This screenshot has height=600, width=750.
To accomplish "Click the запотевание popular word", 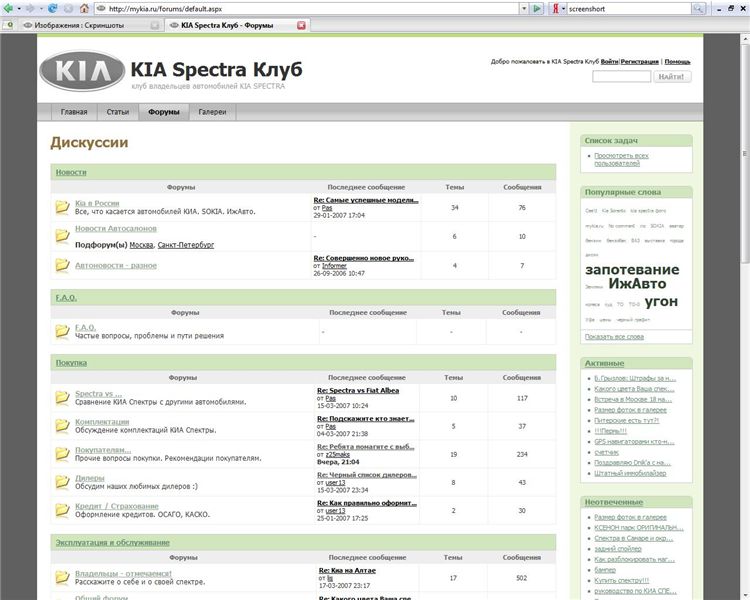I will point(632,269).
